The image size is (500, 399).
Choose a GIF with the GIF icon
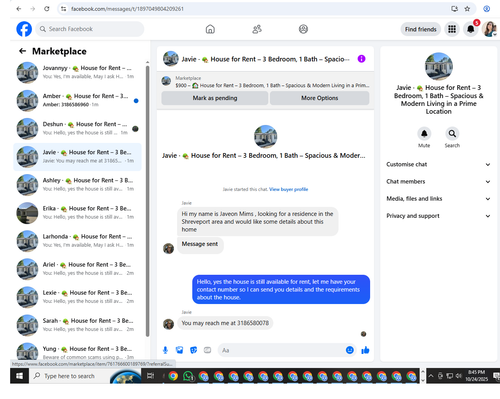(207, 350)
